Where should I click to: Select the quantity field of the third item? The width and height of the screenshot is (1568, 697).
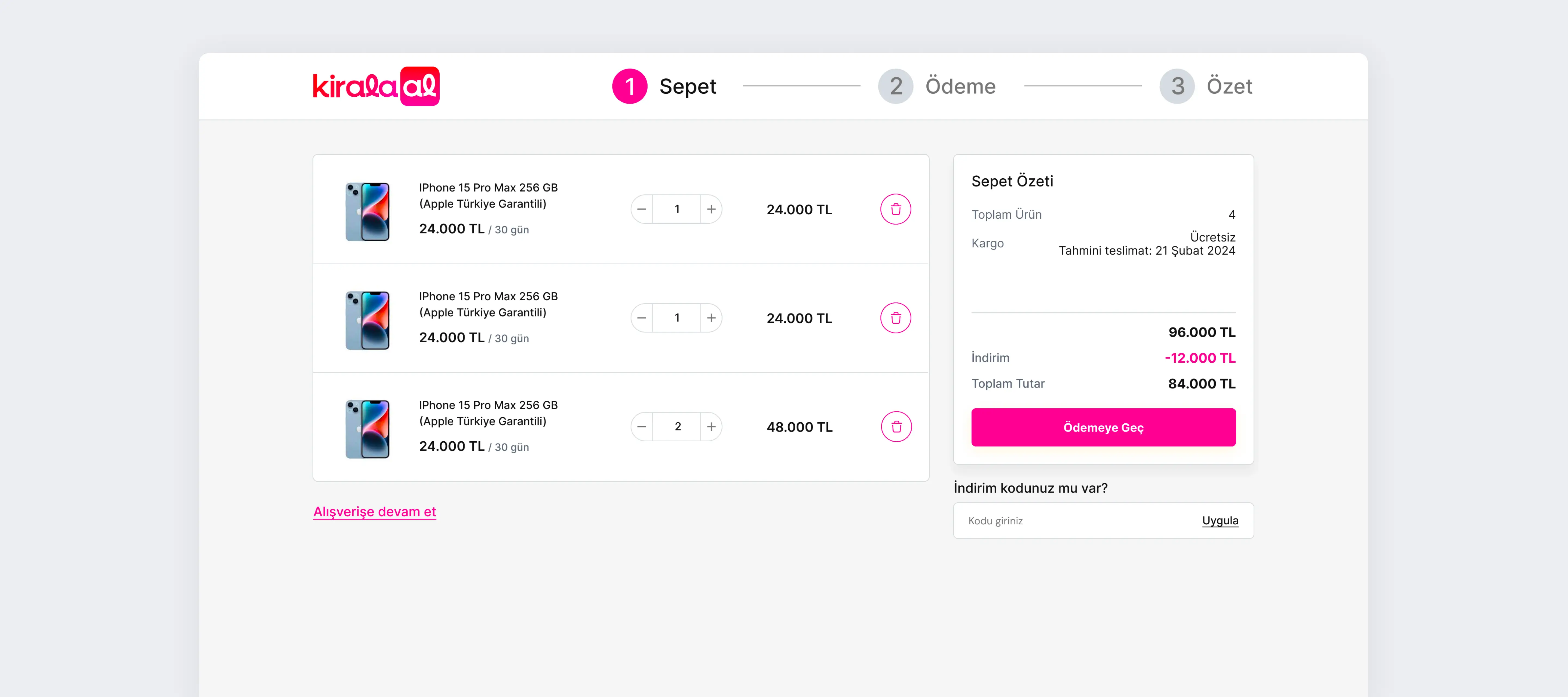[677, 427]
